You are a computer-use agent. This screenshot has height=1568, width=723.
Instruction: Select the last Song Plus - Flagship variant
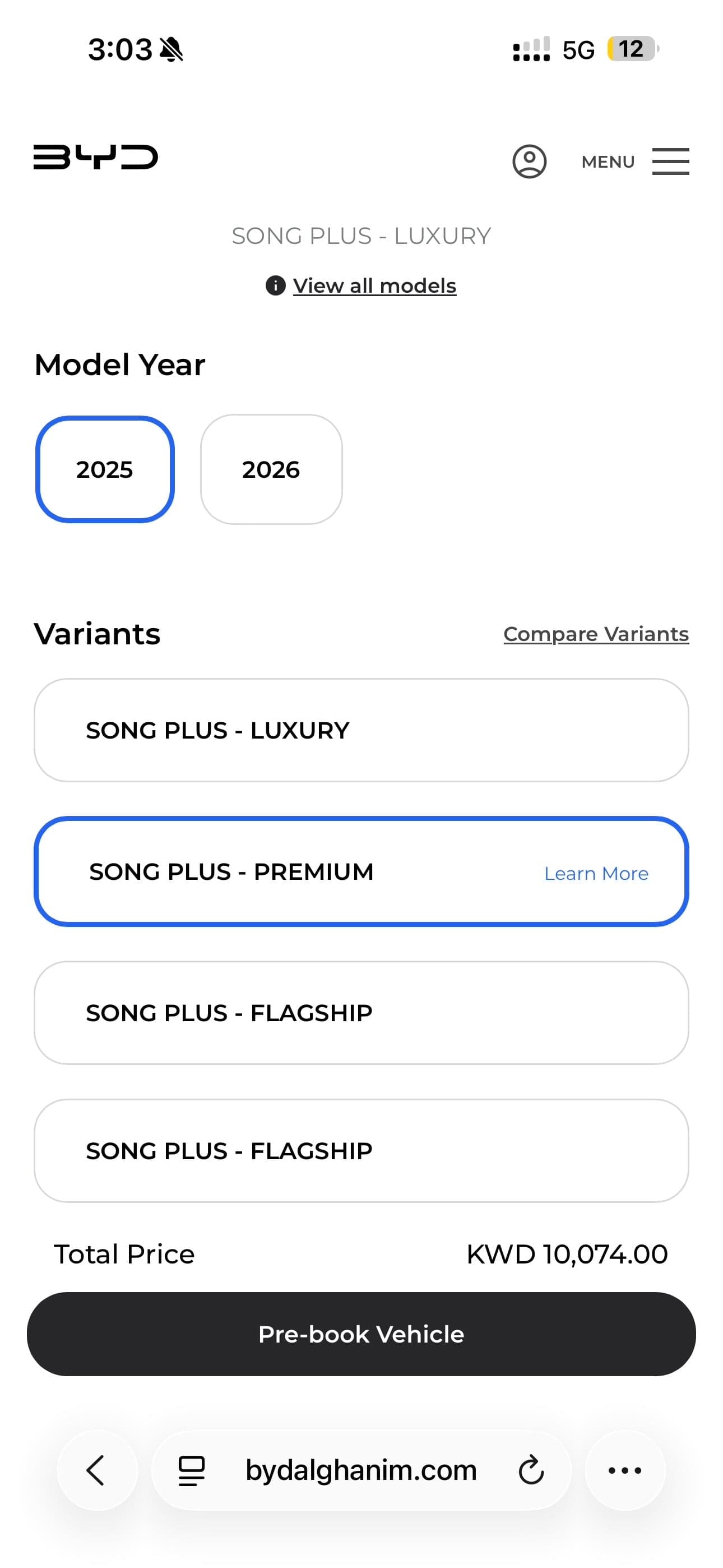click(x=361, y=1150)
